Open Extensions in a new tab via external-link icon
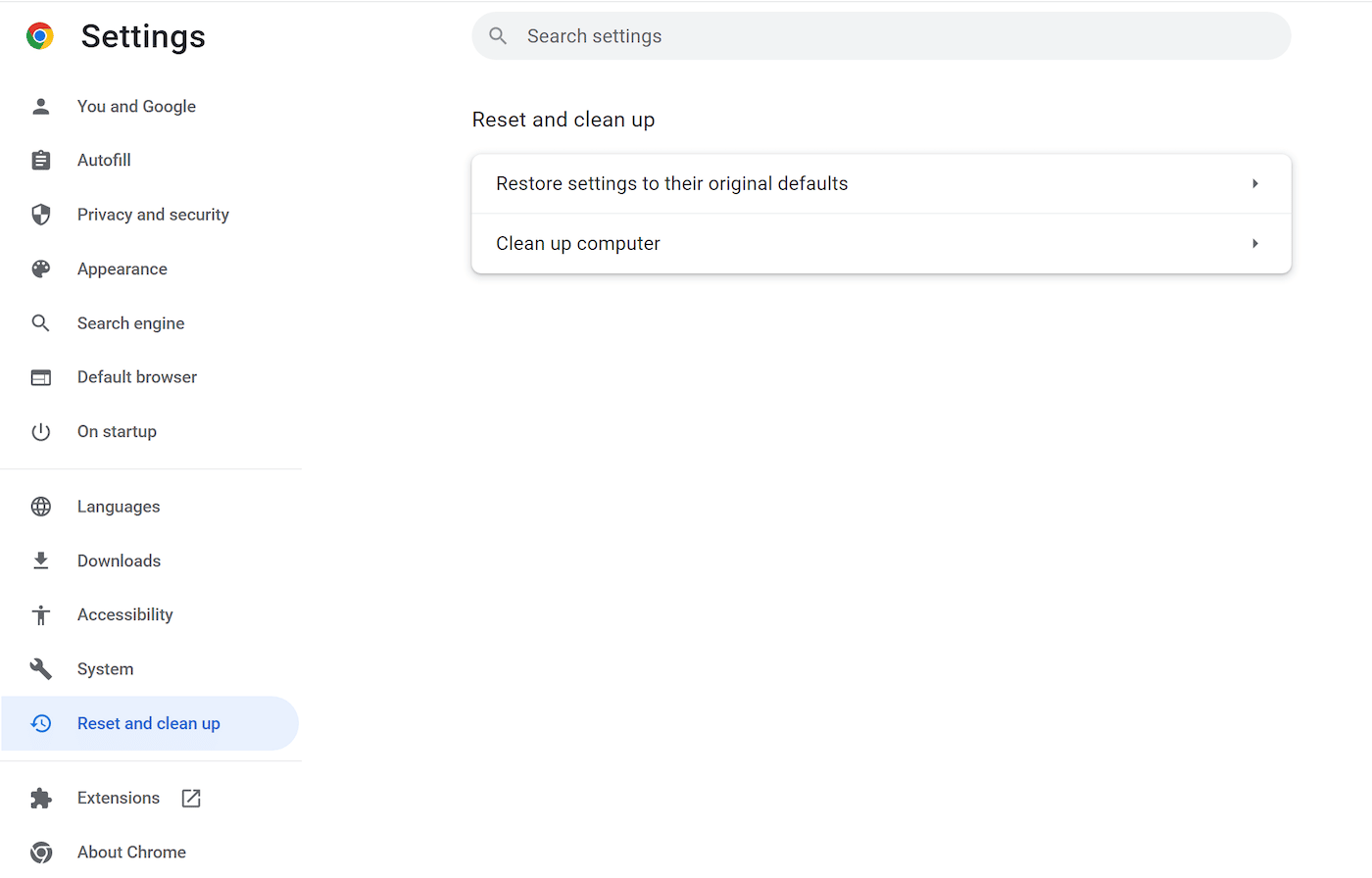This screenshot has width=1372, height=878. 190,798
